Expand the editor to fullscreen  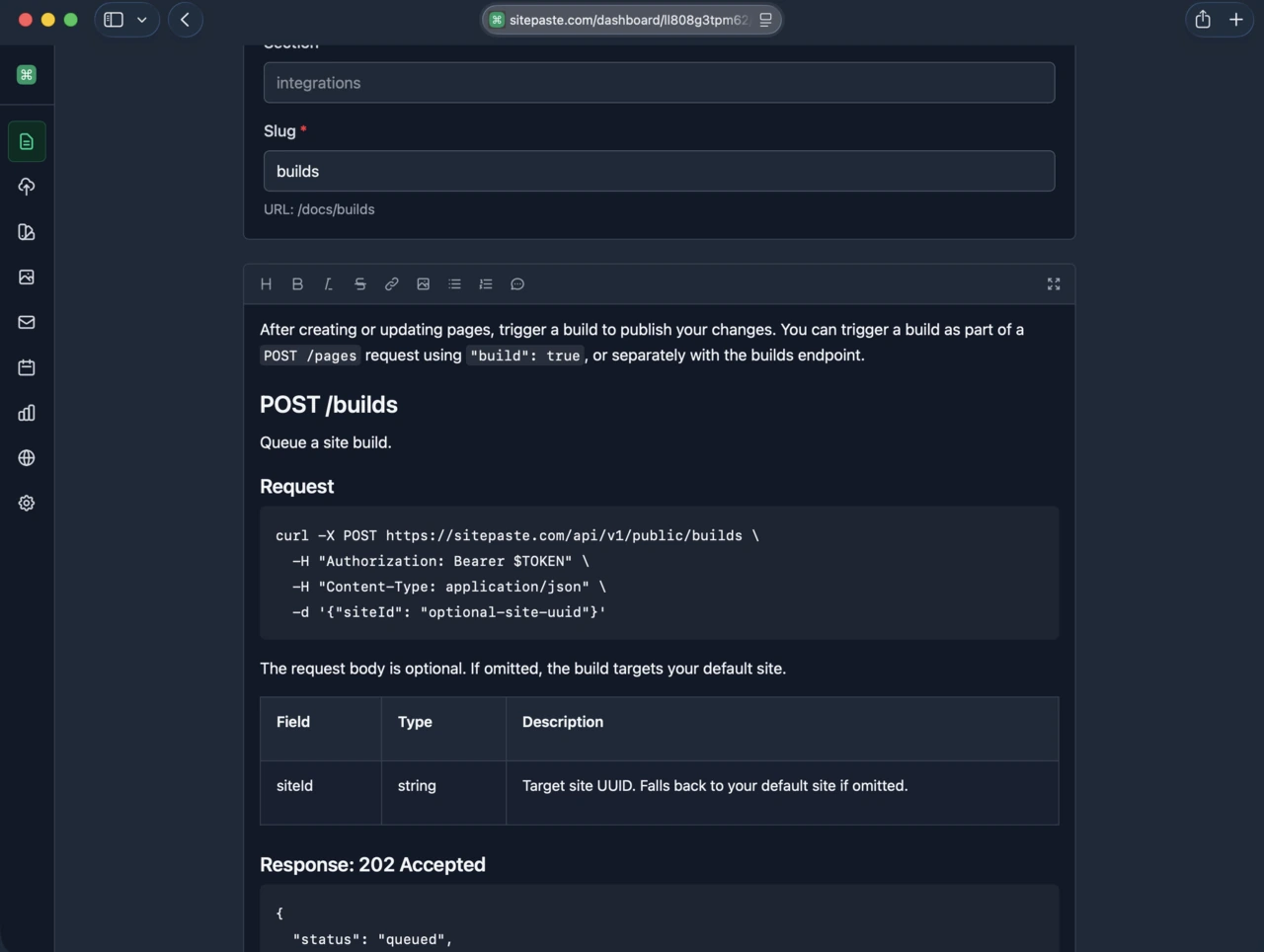pyautogui.click(x=1054, y=284)
